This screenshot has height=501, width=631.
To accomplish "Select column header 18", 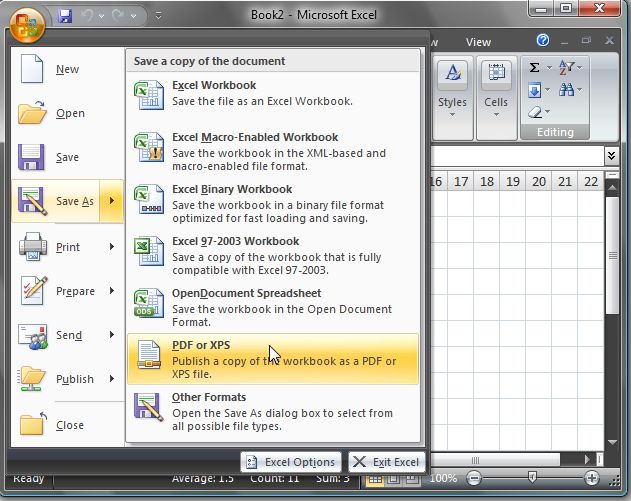I will click(487, 181).
